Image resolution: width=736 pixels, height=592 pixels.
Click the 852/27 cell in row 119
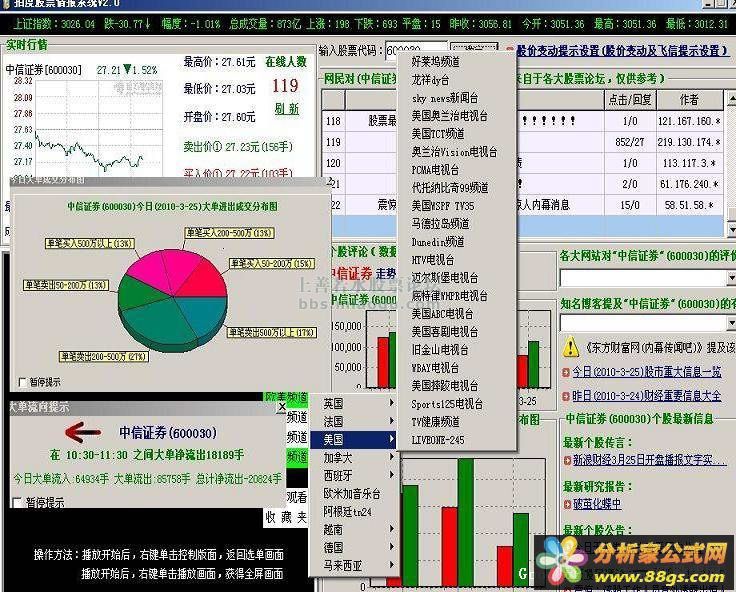click(630, 142)
